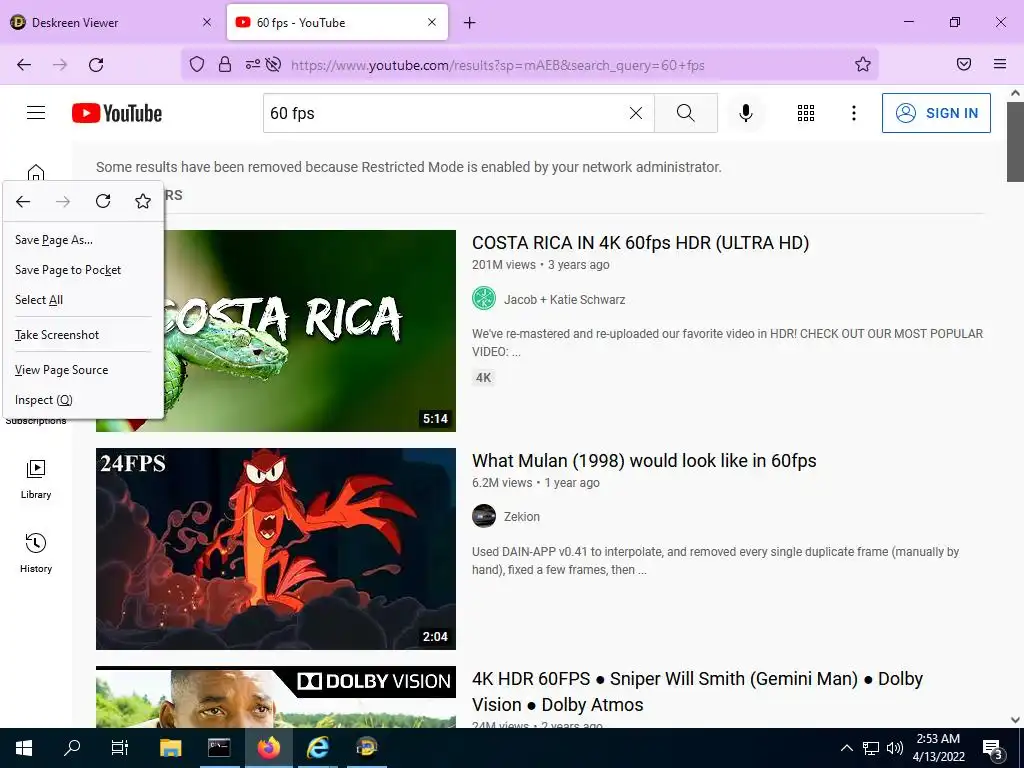Image resolution: width=1024 pixels, height=768 pixels.
Task: Open the Dolby Vision Will Smith thumbnail
Action: point(276,697)
